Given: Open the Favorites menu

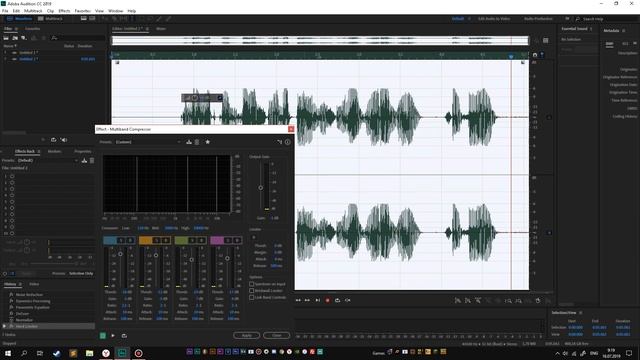Looking at the screenshot, I should [x=82, y=11].
